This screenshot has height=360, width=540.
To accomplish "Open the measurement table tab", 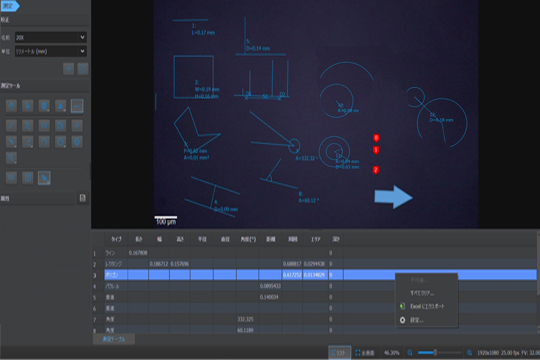I will [x=114, y=339].
